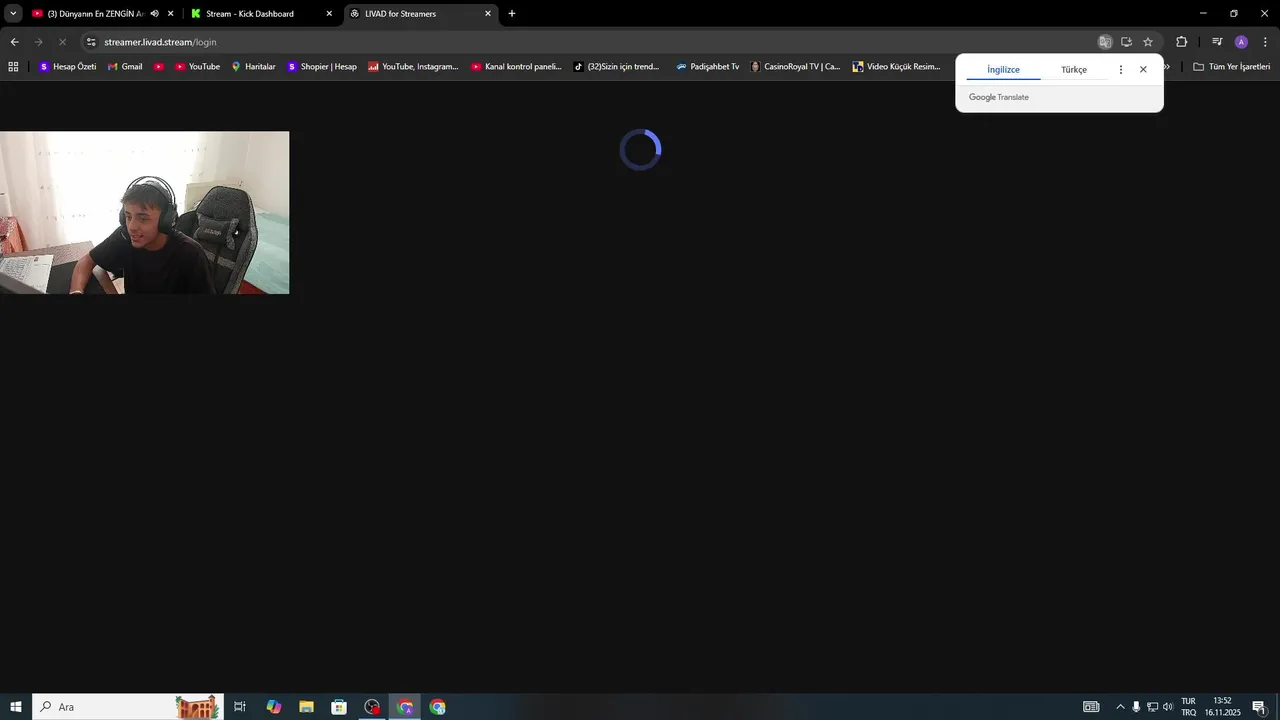Click the install app icon in address bar
The image size is (1280, 720).
pos(1126,42)
